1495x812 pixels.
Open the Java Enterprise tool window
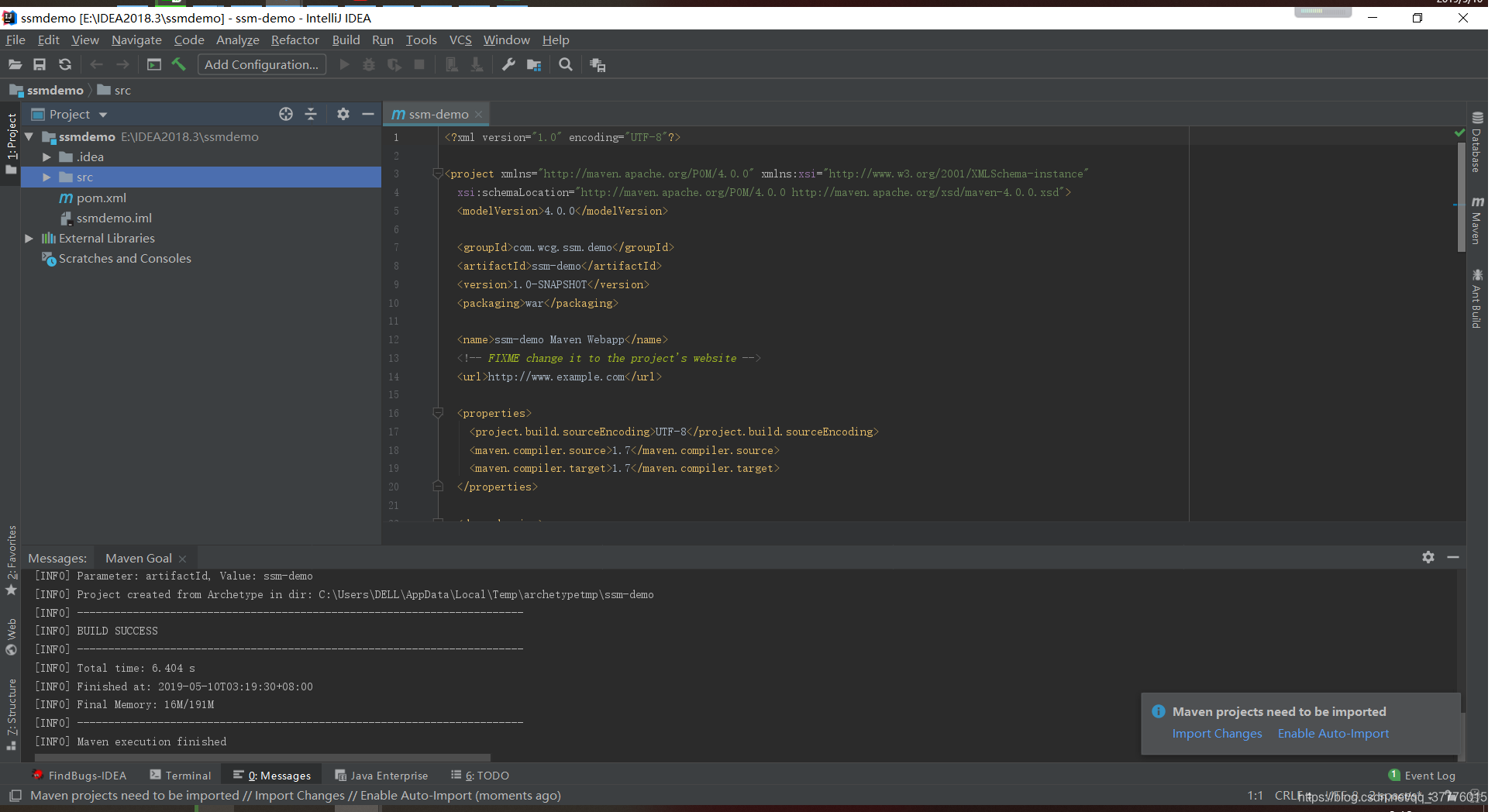(381, 776)
